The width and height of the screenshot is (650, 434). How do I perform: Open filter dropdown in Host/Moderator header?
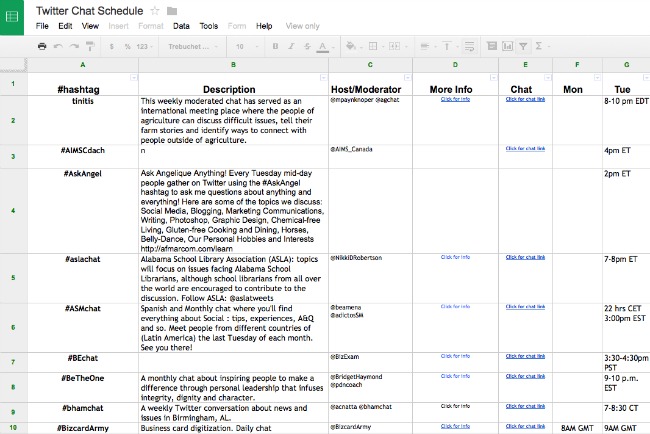coord(407,78)
